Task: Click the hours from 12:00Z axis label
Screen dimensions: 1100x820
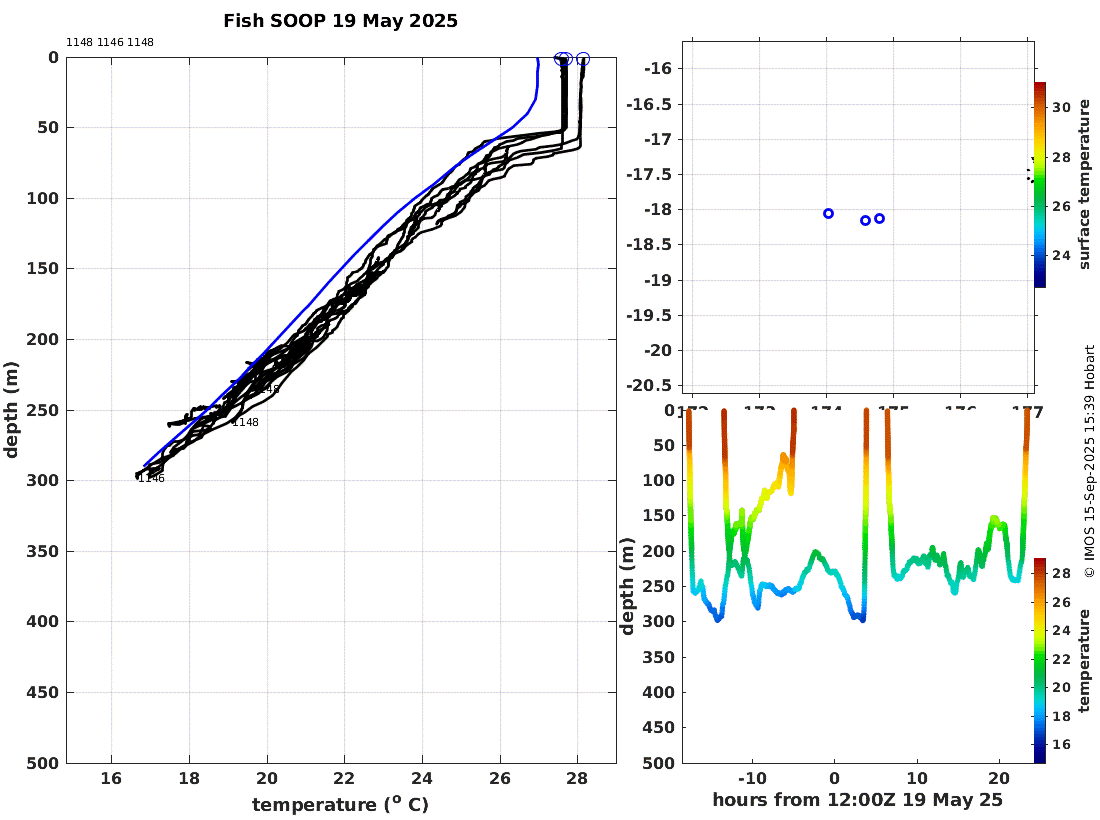Action: (x=857, y=800)
